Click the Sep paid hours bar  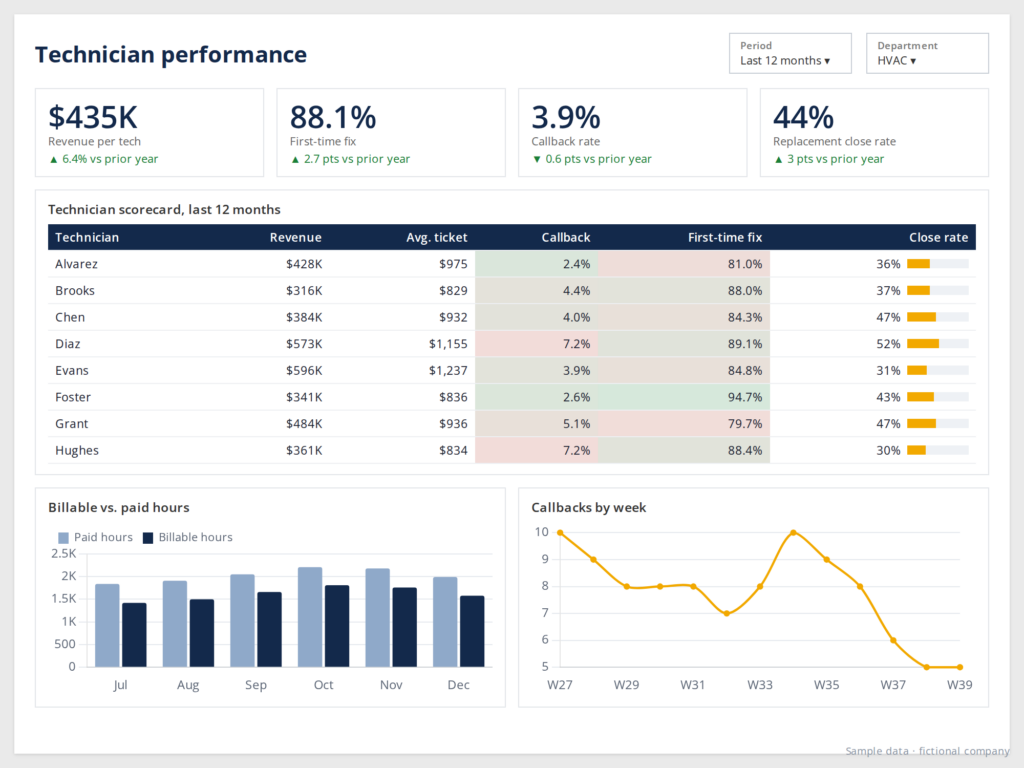(x=242, y=620)
